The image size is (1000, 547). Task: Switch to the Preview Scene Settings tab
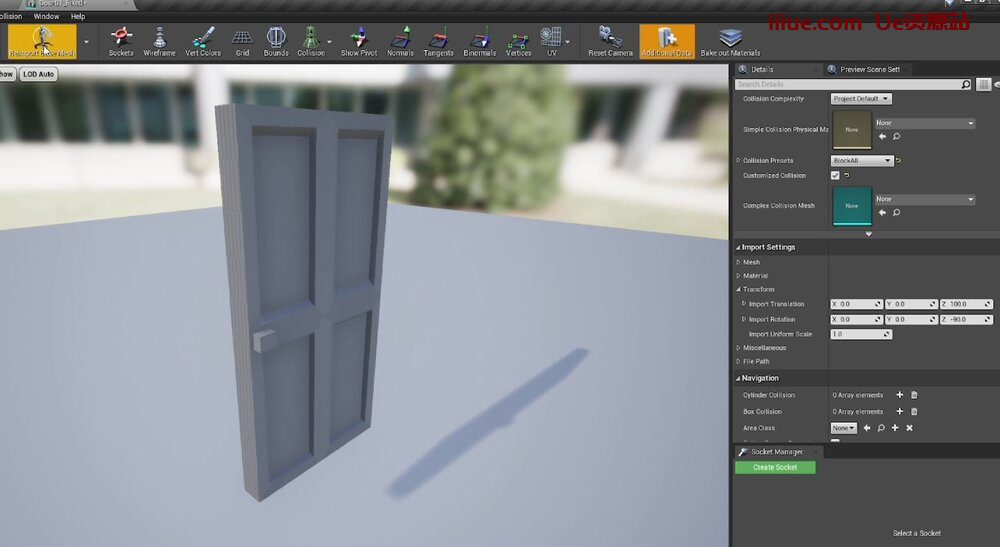click(868, 69)
